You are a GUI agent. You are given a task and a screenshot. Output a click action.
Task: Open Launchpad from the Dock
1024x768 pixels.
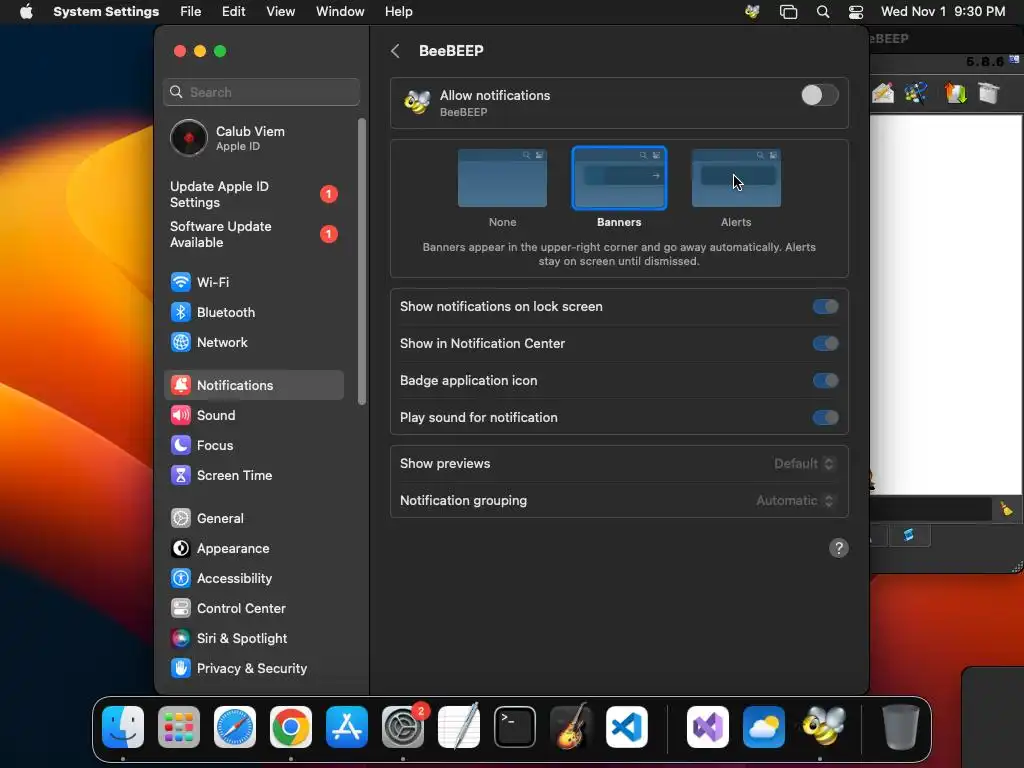[179, 726]
